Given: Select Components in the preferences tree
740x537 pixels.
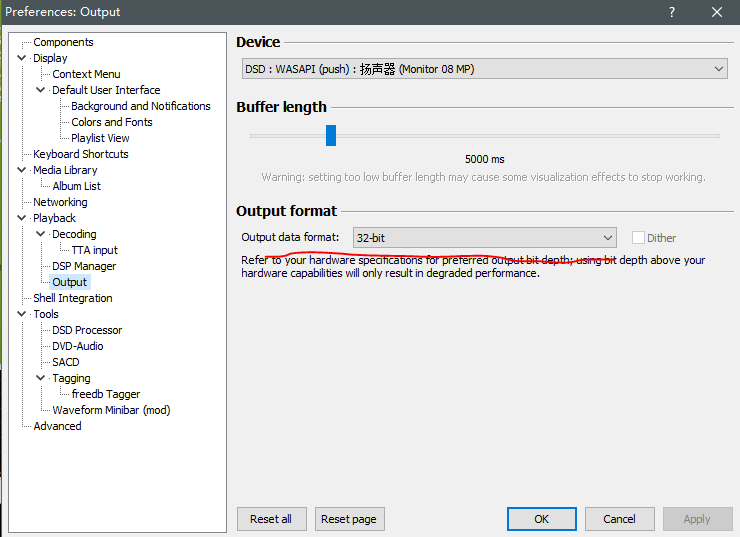Looking at the screenshot, I should point(63,42).
